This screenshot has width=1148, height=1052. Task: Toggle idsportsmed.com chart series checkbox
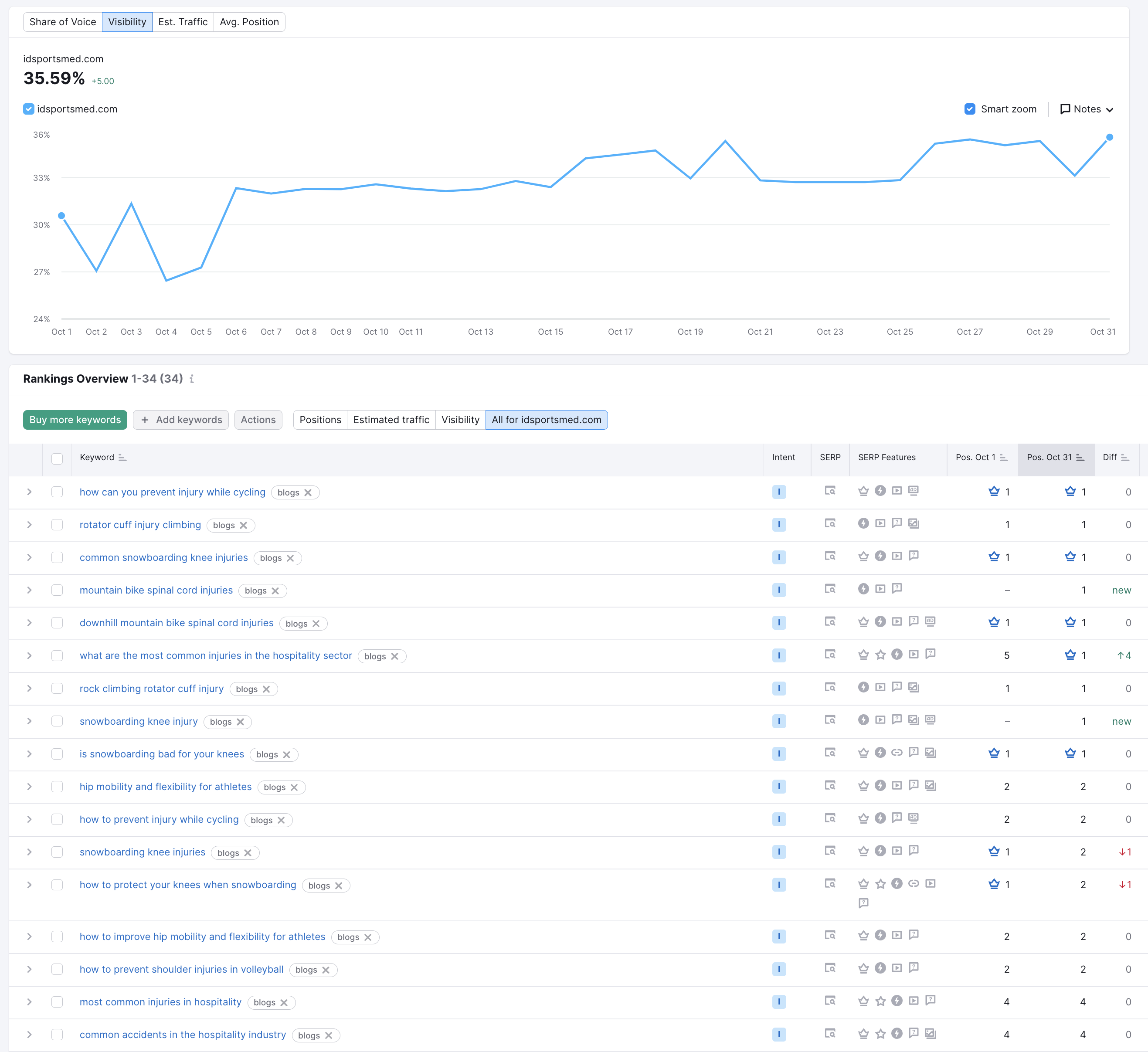pos(28,109)
